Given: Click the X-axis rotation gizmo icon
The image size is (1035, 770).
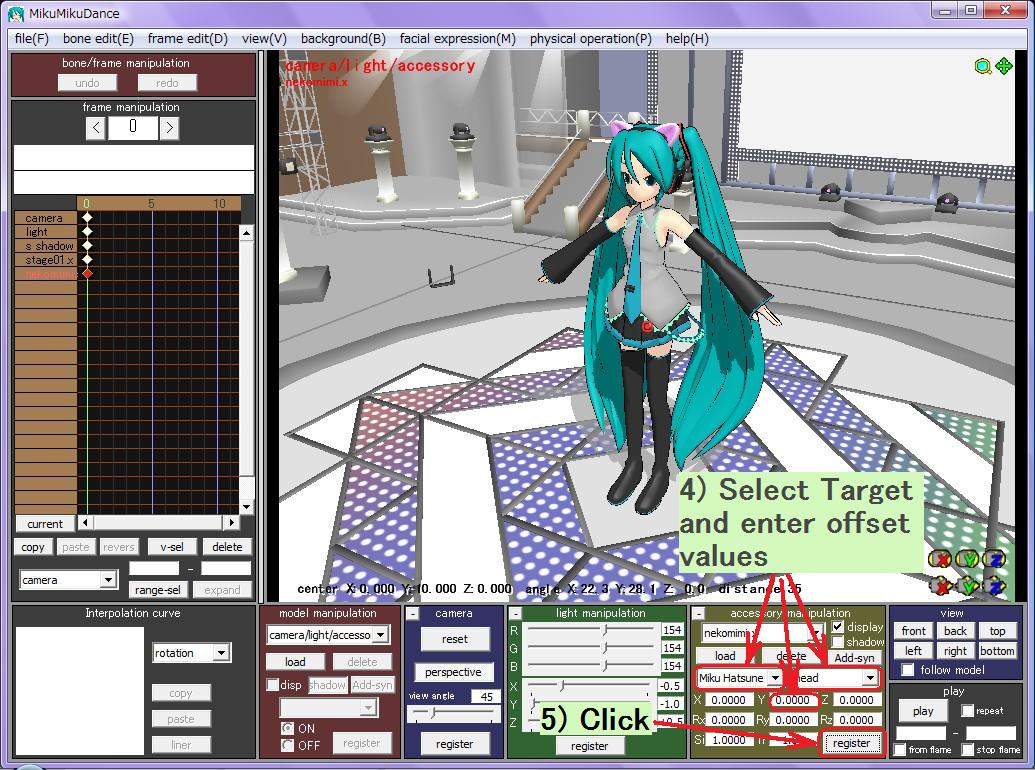Looking at the screenshot, I should [939, 560].
